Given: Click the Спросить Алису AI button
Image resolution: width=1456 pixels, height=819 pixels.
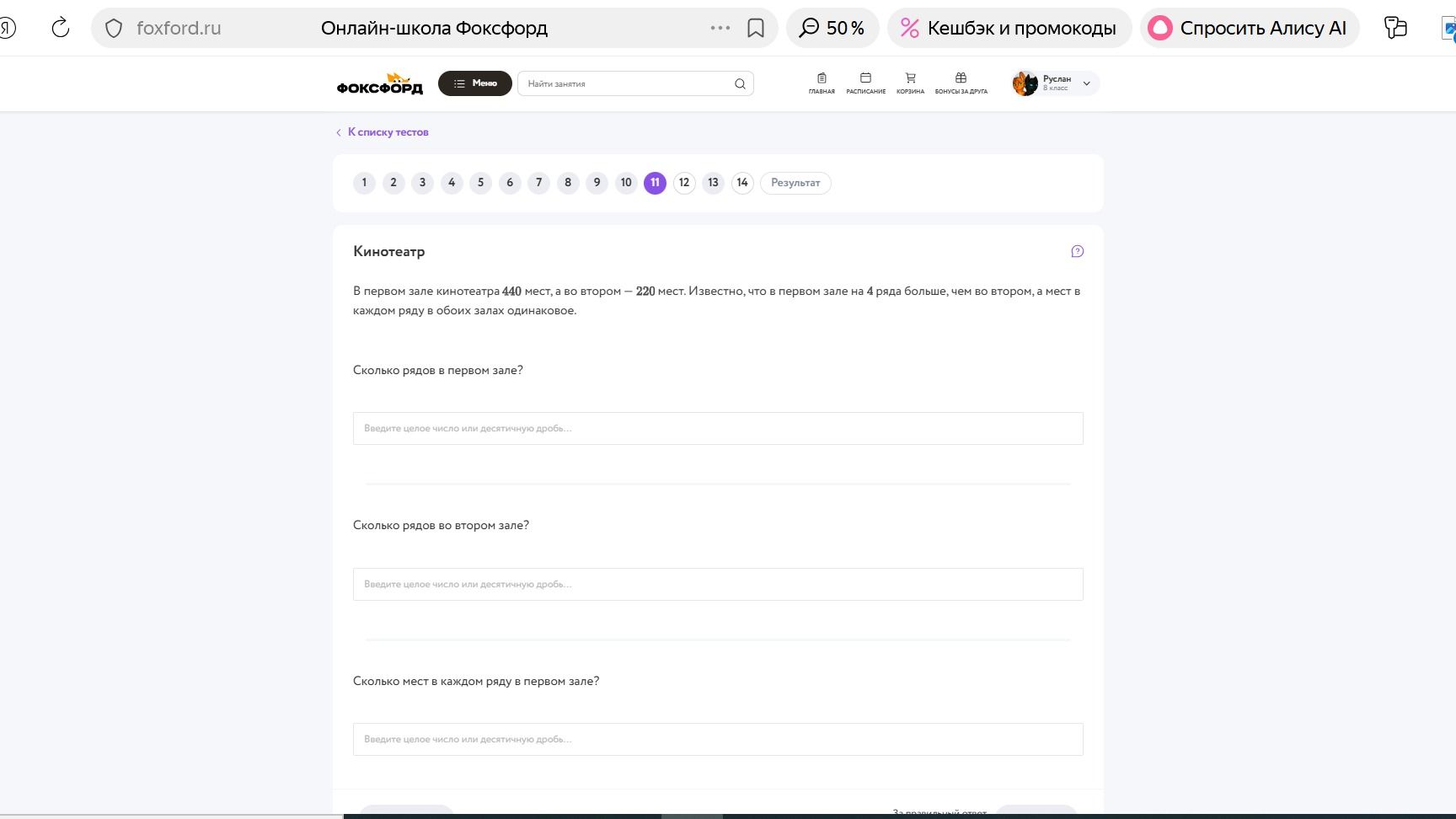Looking at the screenshot, I should pos(1250,28).
